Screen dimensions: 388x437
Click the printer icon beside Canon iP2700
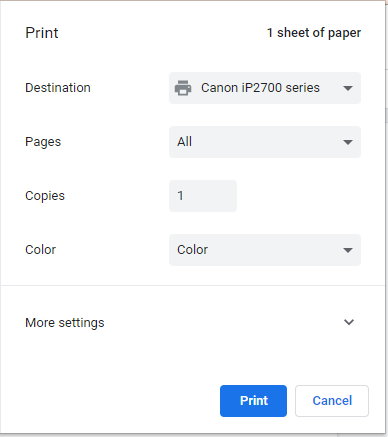[x=183, y=88]
